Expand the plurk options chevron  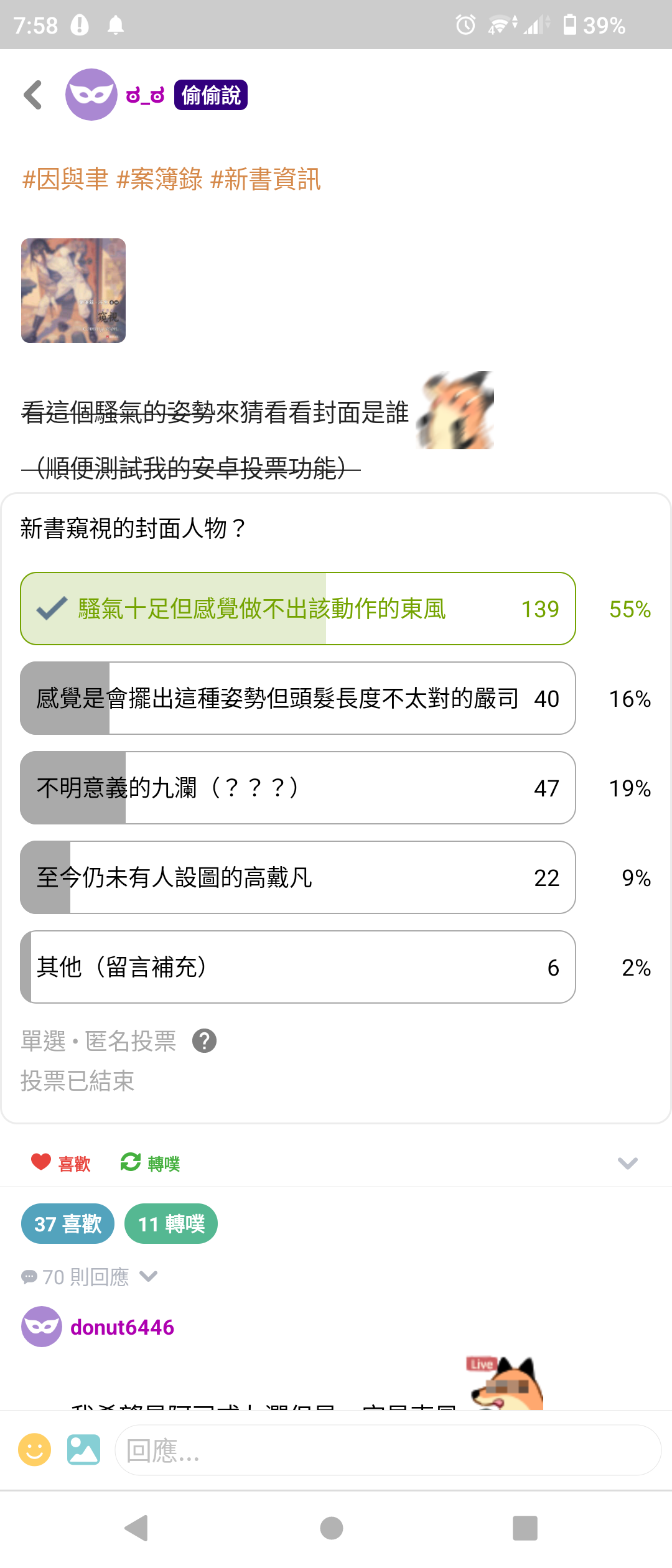pyautogui.click(x=627, y=1163)
